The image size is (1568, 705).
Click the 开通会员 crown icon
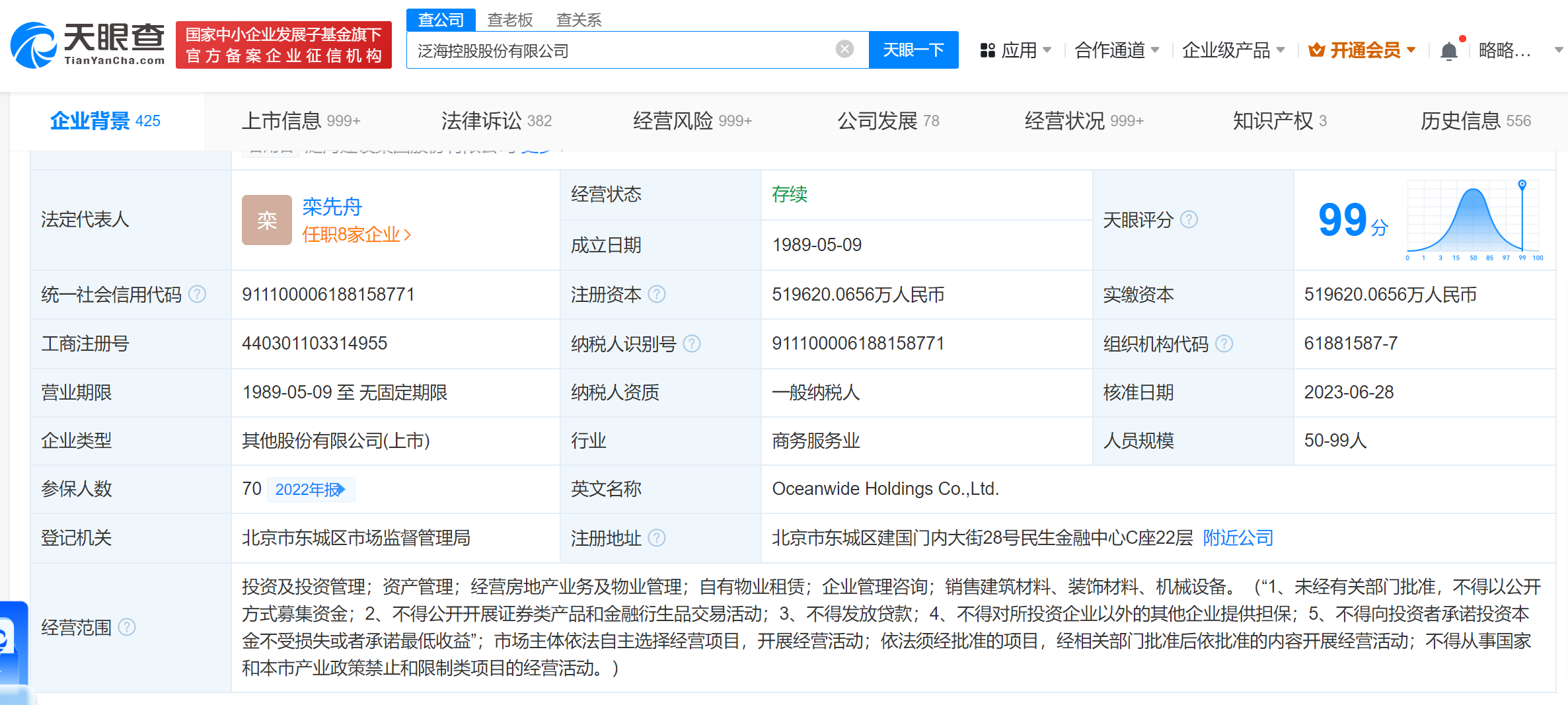tap(1316, 50)
